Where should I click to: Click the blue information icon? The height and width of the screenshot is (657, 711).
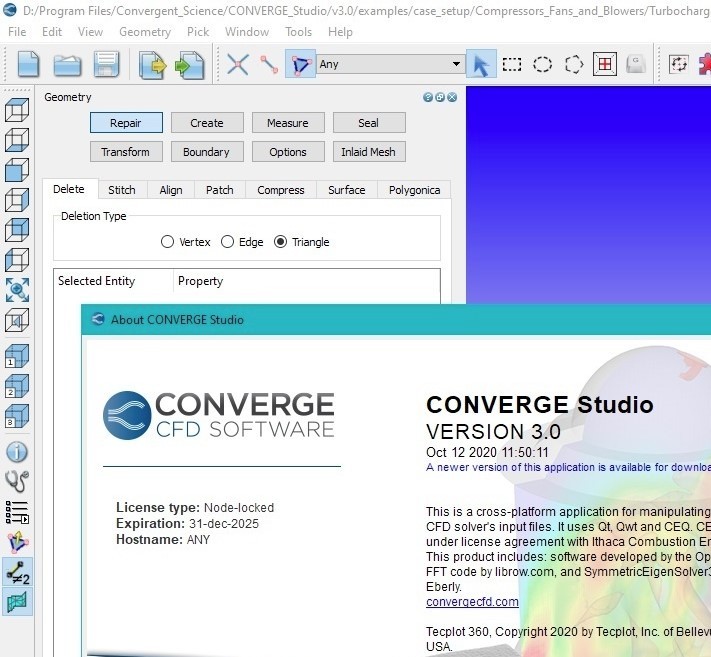(x=17, y=451)
